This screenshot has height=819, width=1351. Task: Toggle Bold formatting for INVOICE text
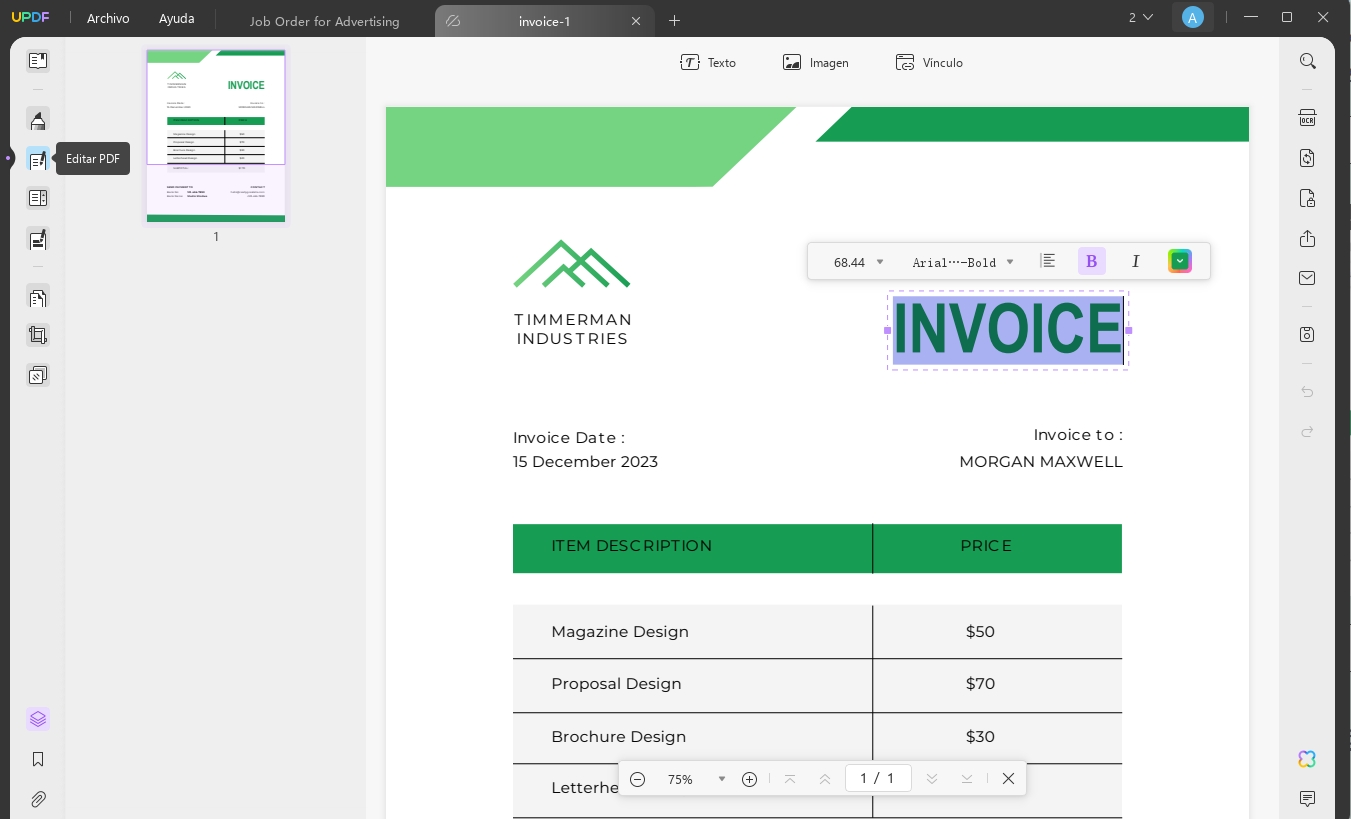tap(1091, 261)
